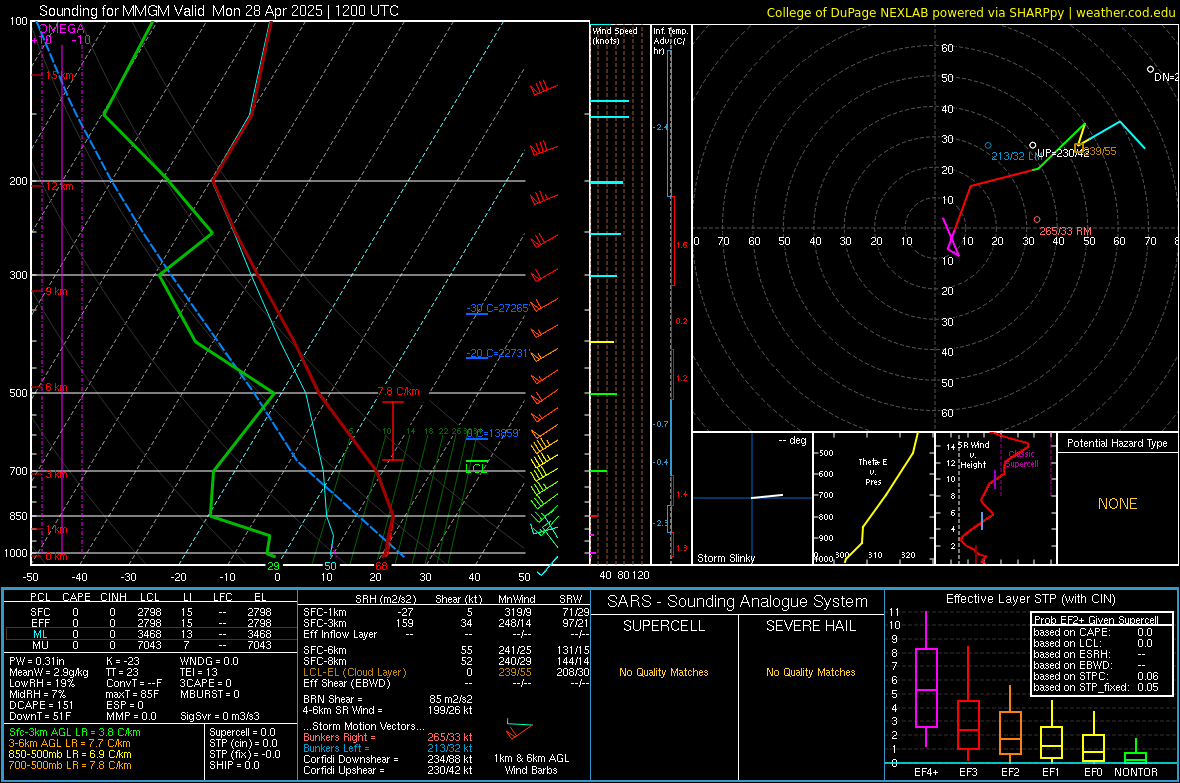Viewport: 1180px width, 783px height.
Task: Select the 'Inf. Temp. Adv.' panel header
Action: point(669,41)
